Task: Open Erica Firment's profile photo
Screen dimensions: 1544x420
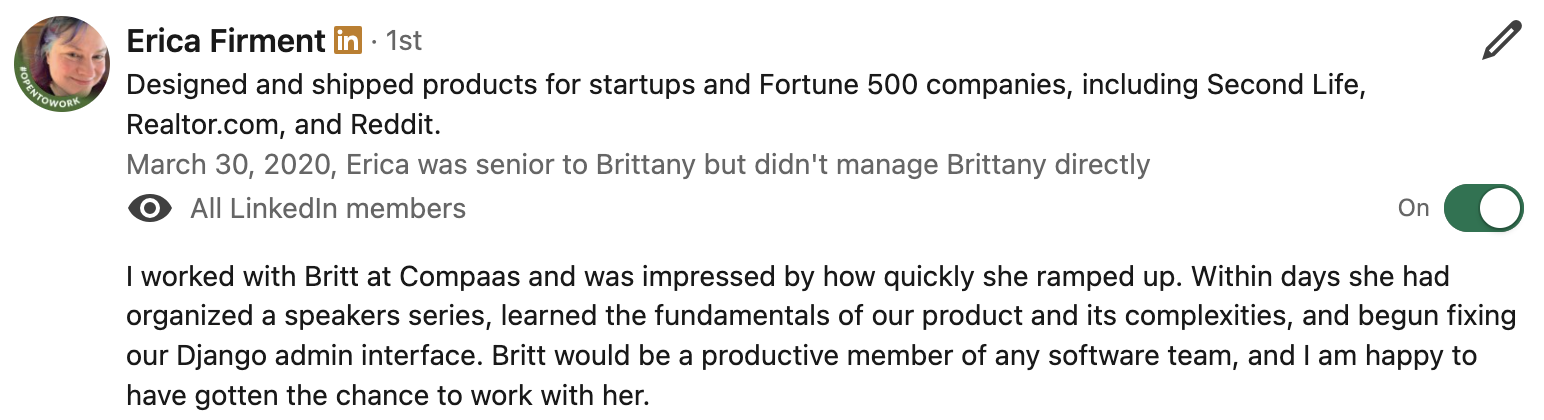Action: 62,62
